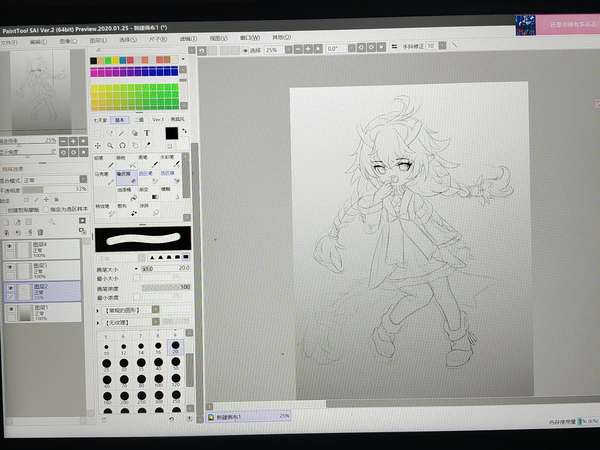The image size is (600, 450).
Task: Choose the Pencil brush preset
Action: (104, 163)
